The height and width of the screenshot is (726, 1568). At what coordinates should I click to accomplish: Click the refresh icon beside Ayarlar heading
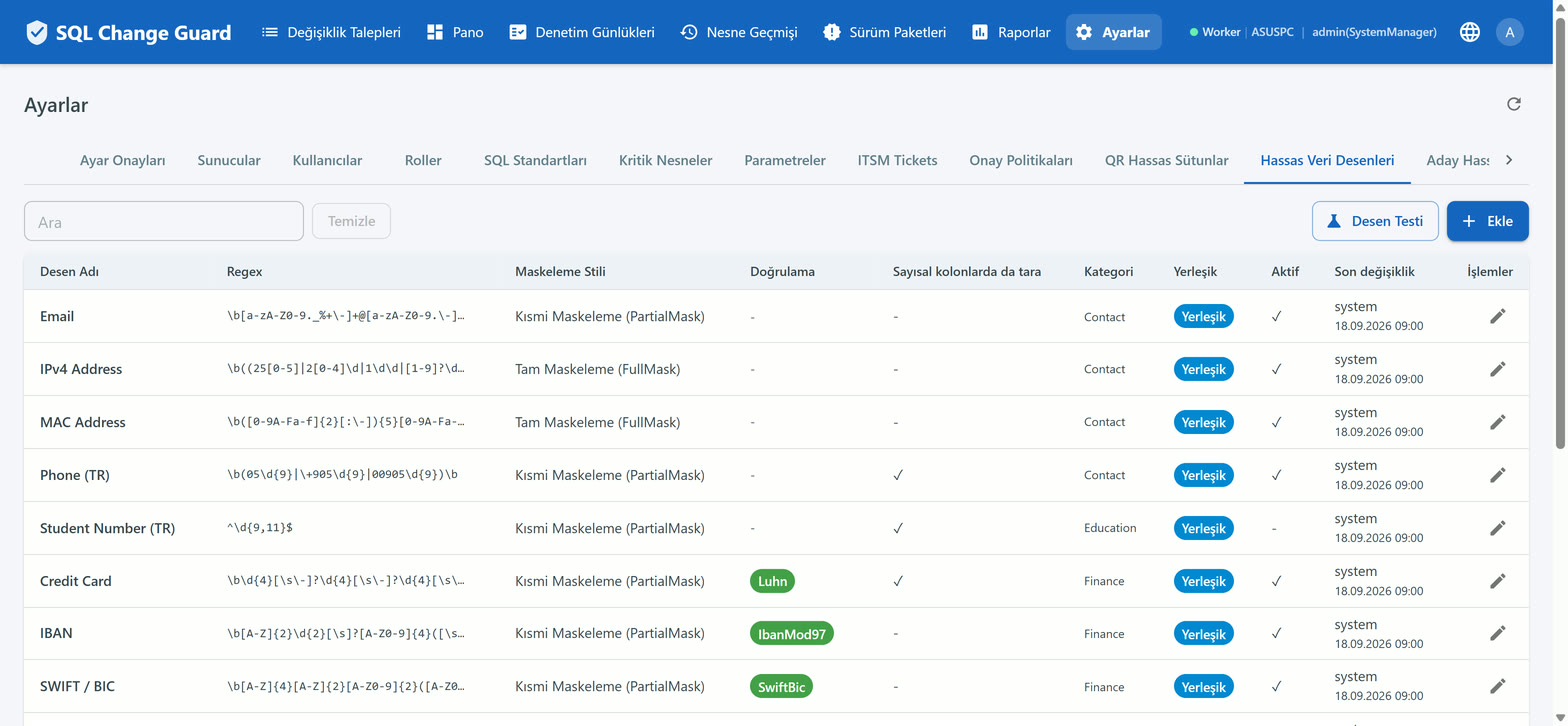coord(1514,104)
